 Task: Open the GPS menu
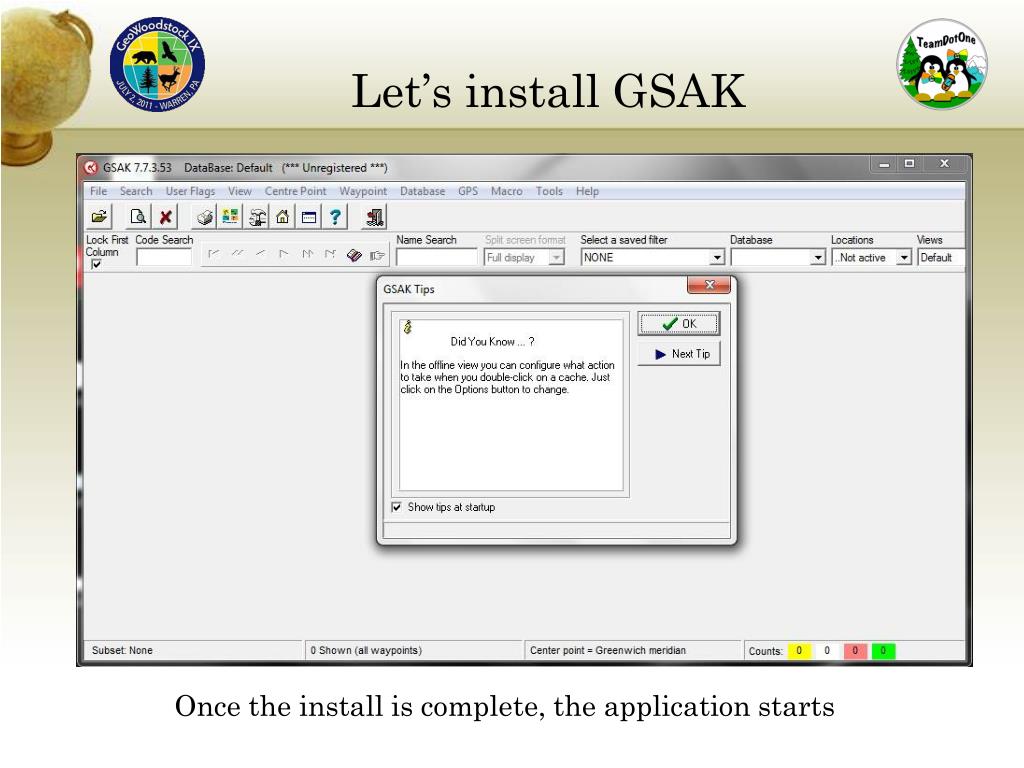tap(468, 191)
